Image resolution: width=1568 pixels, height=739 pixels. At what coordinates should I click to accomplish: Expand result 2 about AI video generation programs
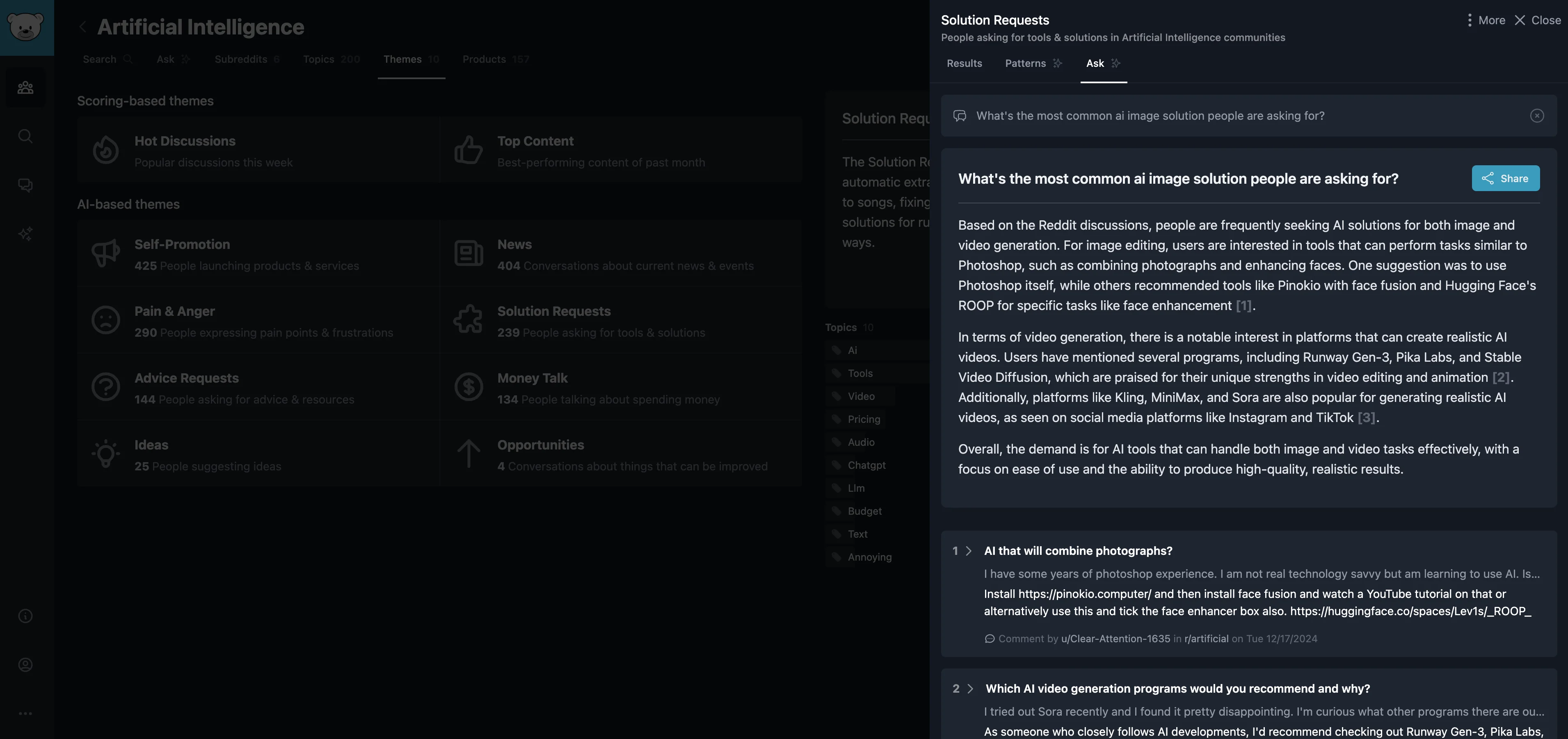point(970,689)
